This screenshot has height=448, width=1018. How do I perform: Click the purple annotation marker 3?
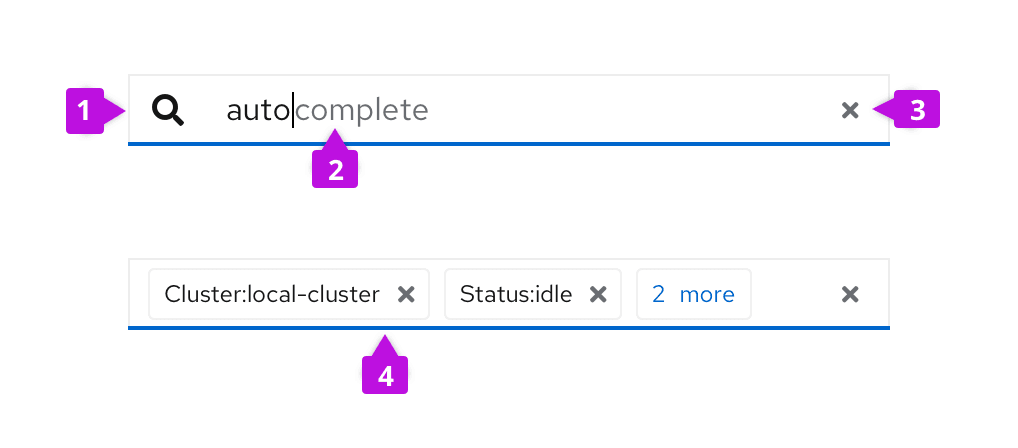tap(917, 110)
